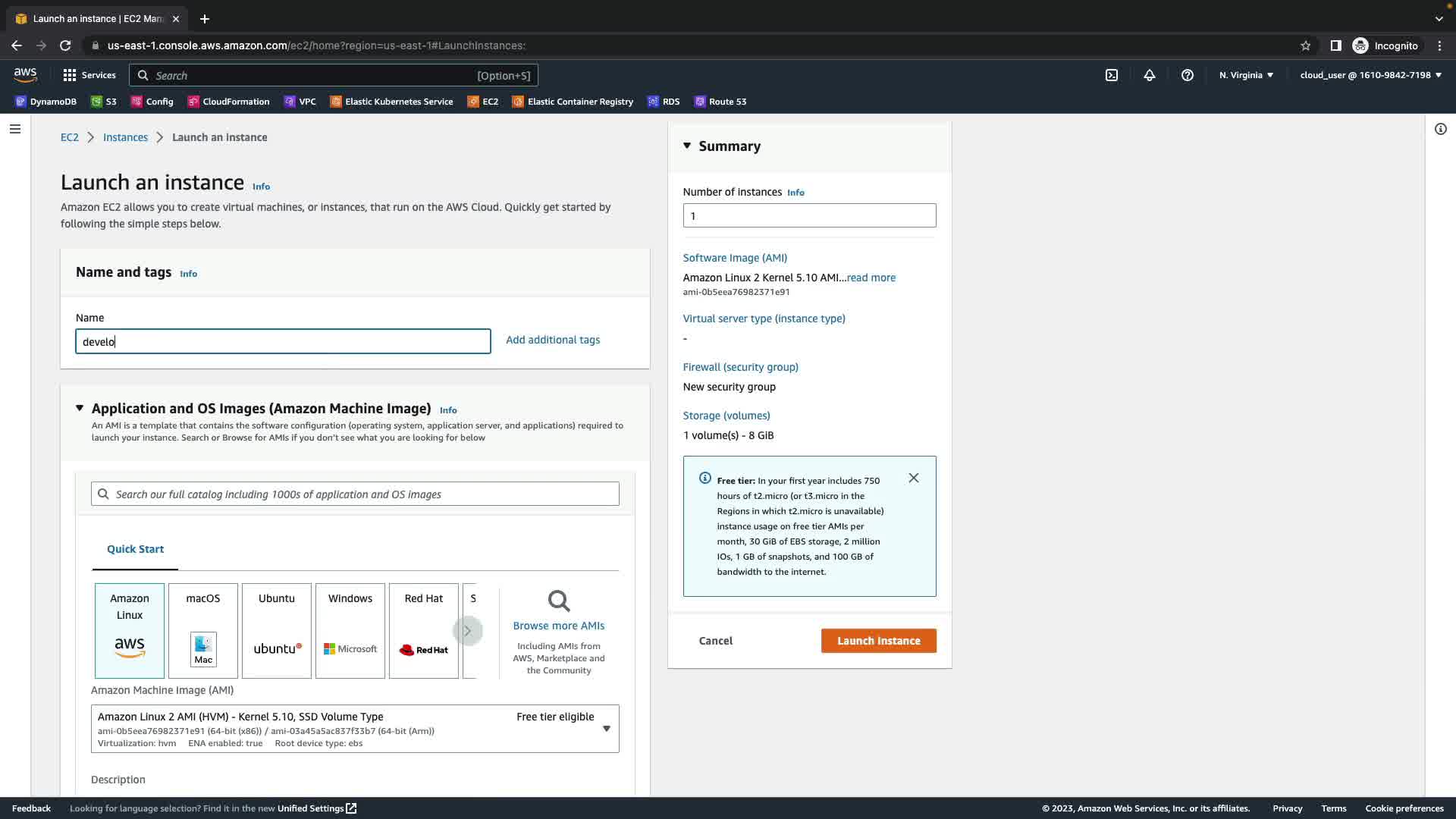Image resolution: width=1456 pixels, height=819 pixels.
Task: Click the help question mark icon
Action: (x=1188, y=75)
